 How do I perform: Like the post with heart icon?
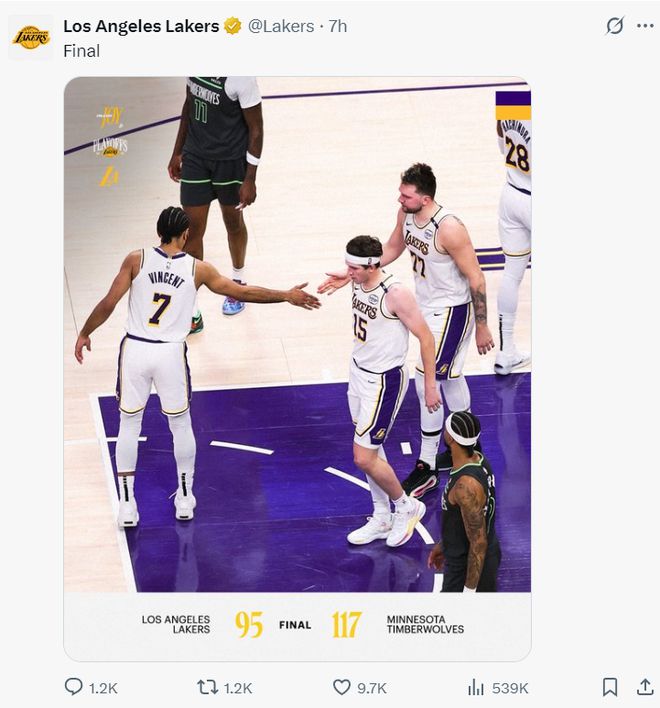pos(342,687)
